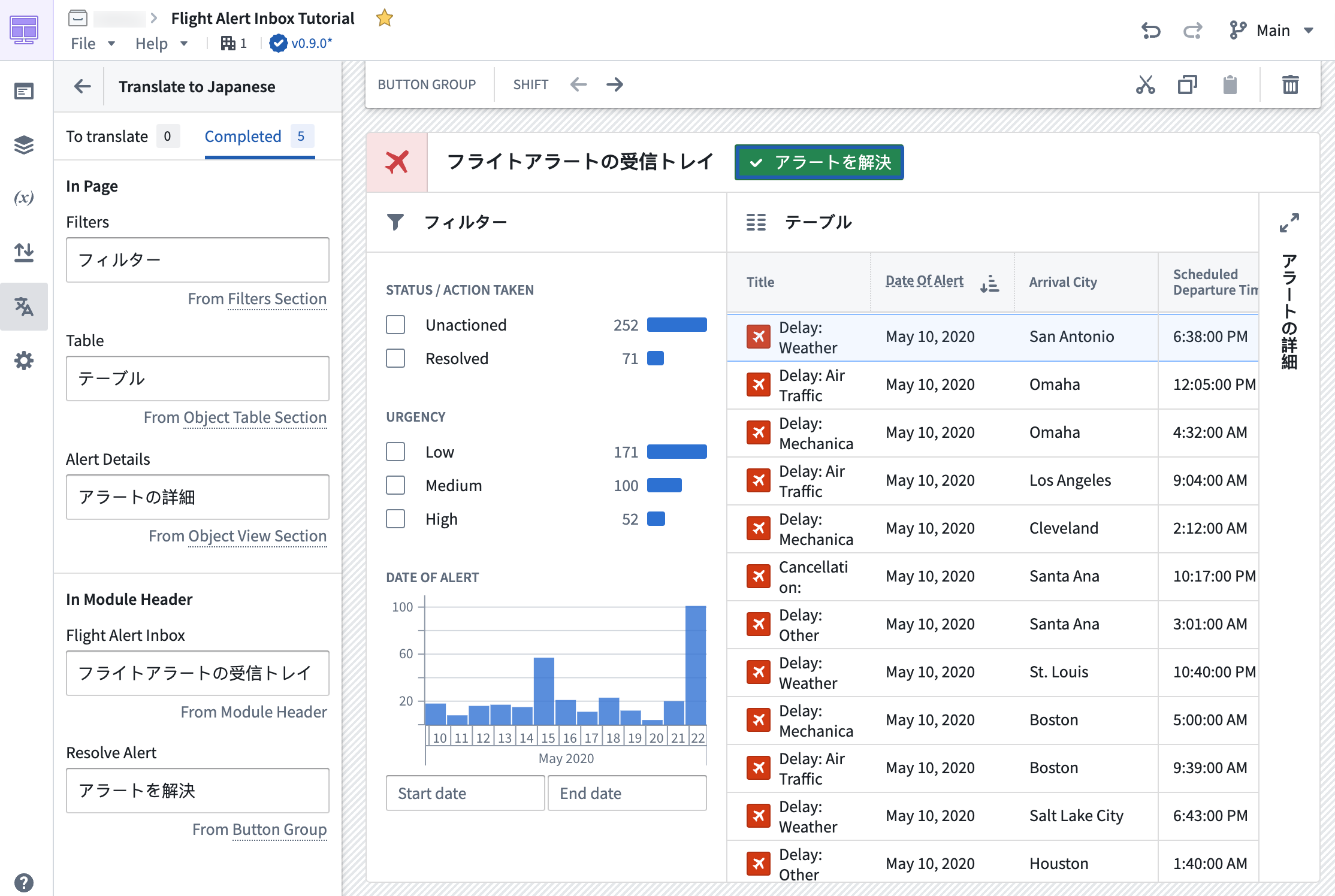This screenshot has height=896, width=1335.
Task: Open the fullscreen expand view icon
Action: click(x=1290, y=222)
